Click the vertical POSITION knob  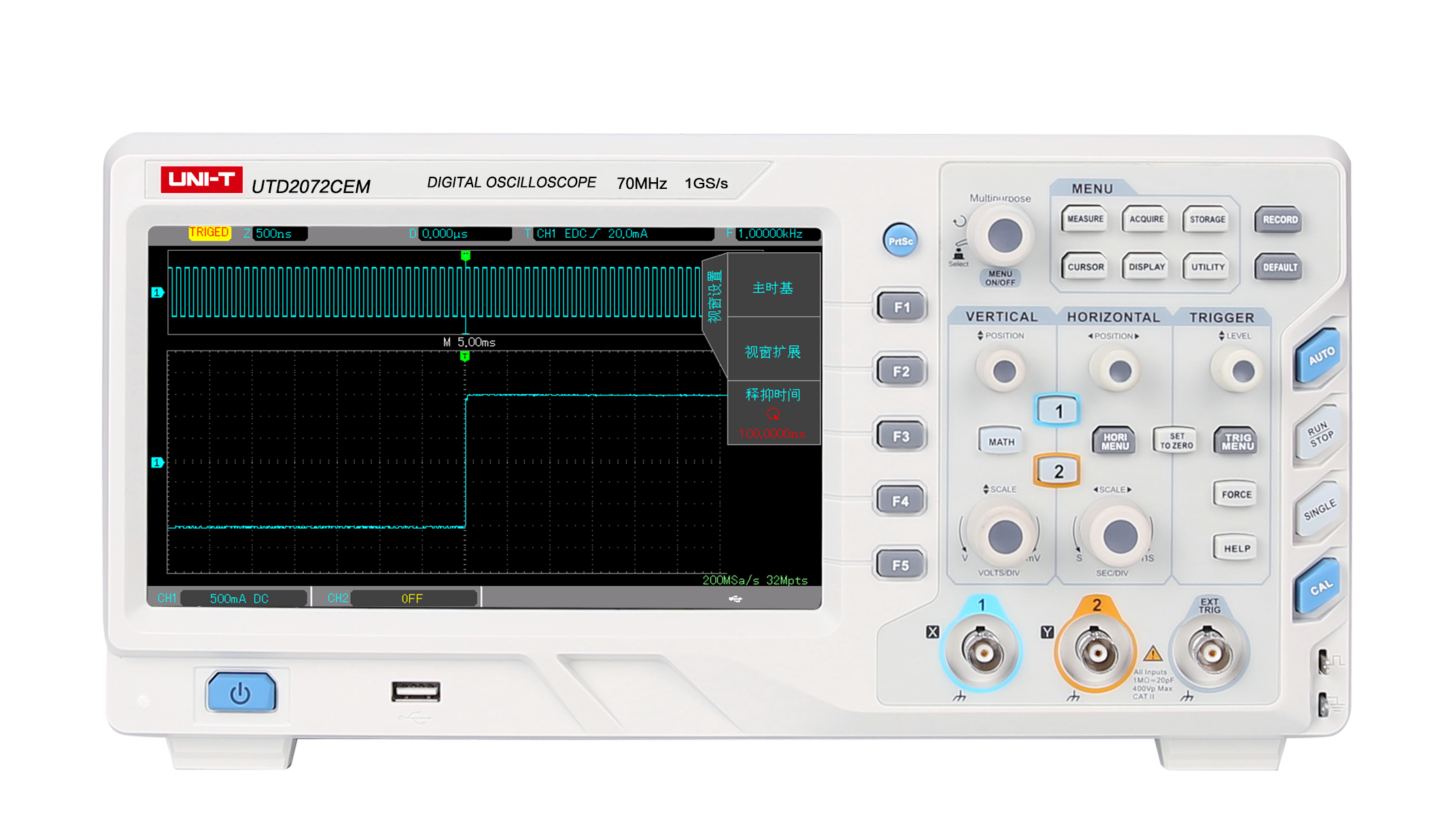(1004, 371)
